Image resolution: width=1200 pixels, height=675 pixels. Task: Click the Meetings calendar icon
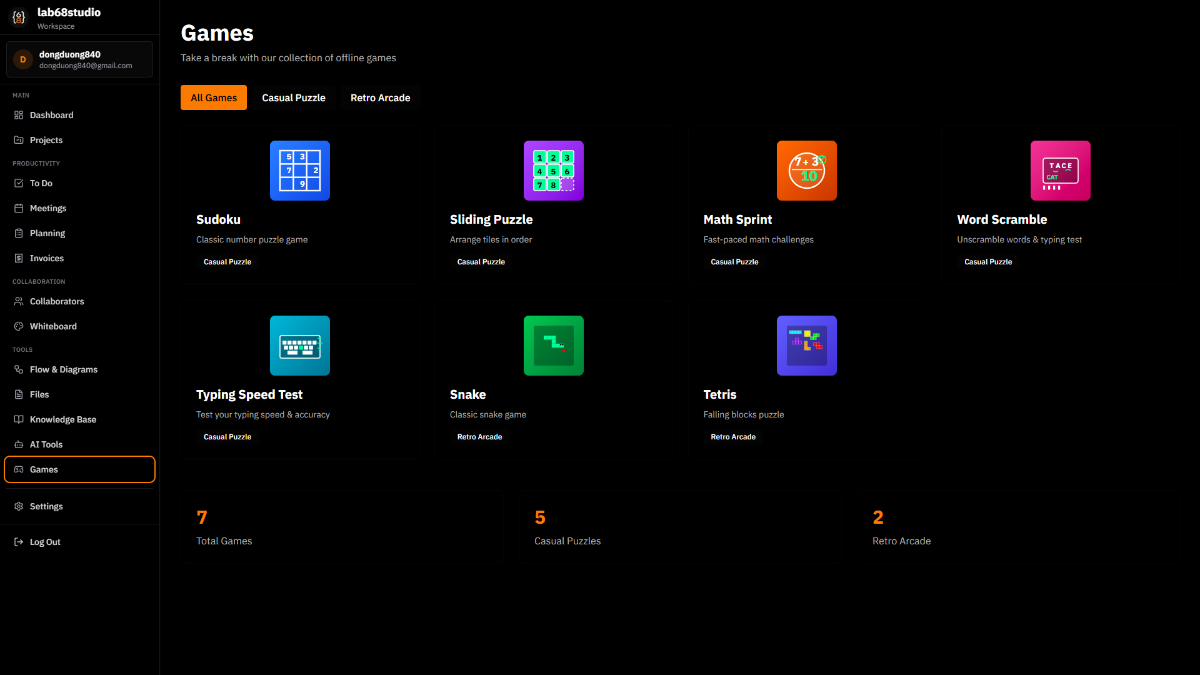pyautogui.click(x=19, y=208)
